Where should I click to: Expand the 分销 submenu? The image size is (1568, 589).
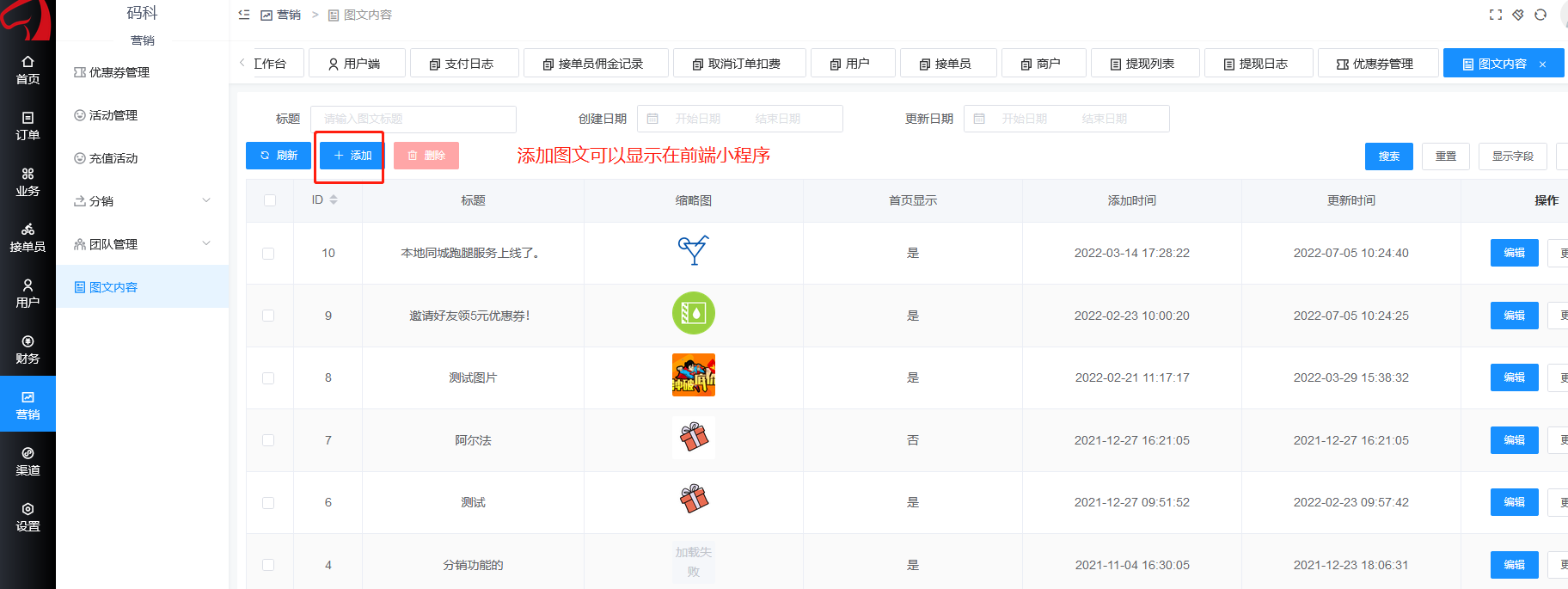[x=205, y=200]
